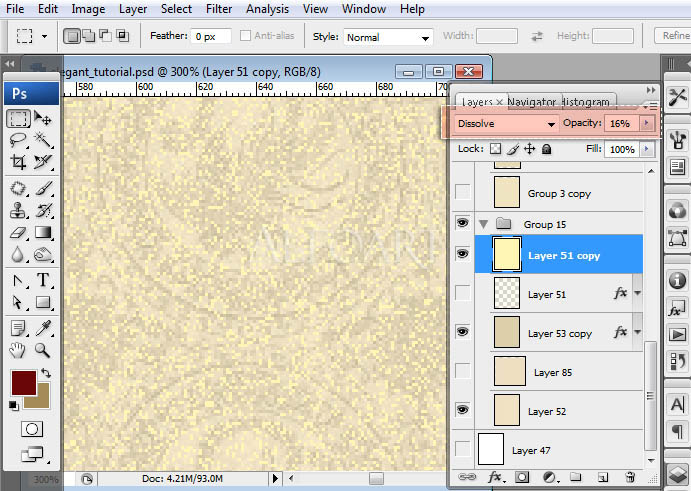Activate the Crop tool
Image resolution: width=691 pixels, height=491 pixels.
pyautogui.click(x=19, y=162)
